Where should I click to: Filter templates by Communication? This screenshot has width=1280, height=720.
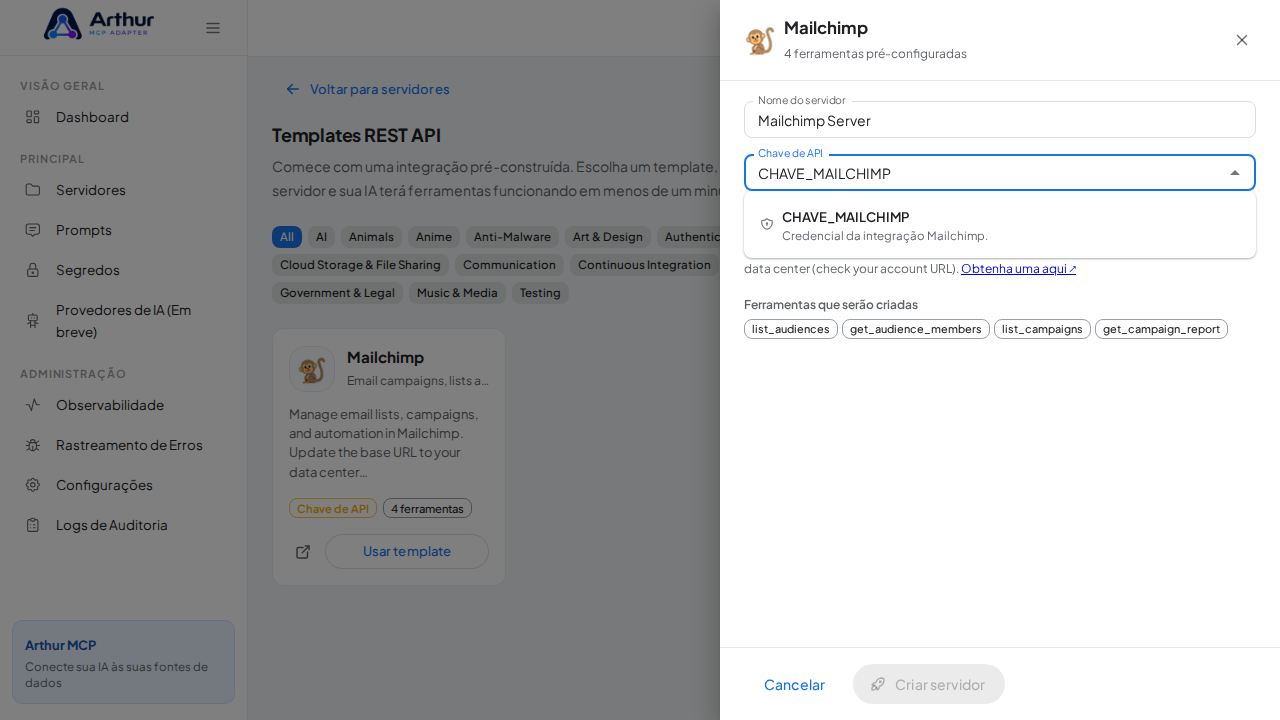(509, 265)
